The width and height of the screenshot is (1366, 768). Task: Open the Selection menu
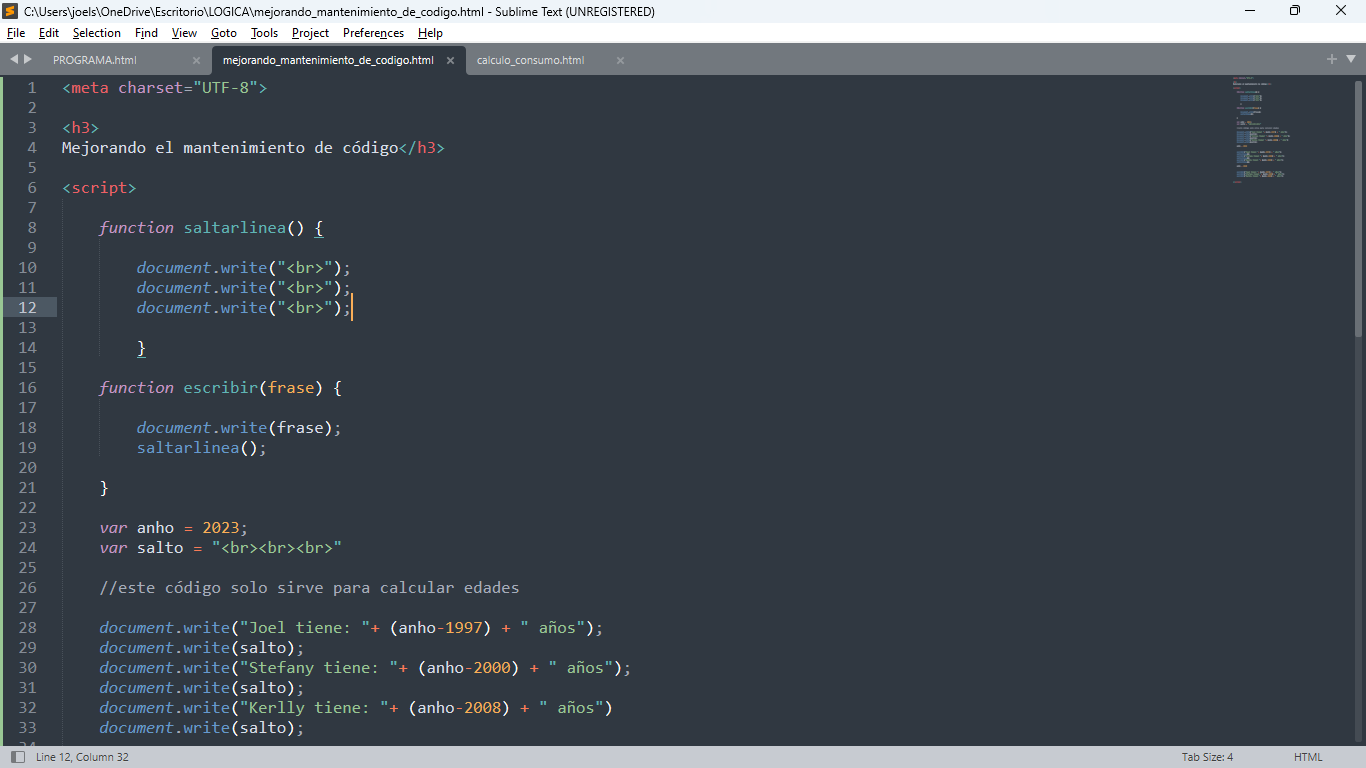pyautogui.click(x=97, y=33)
